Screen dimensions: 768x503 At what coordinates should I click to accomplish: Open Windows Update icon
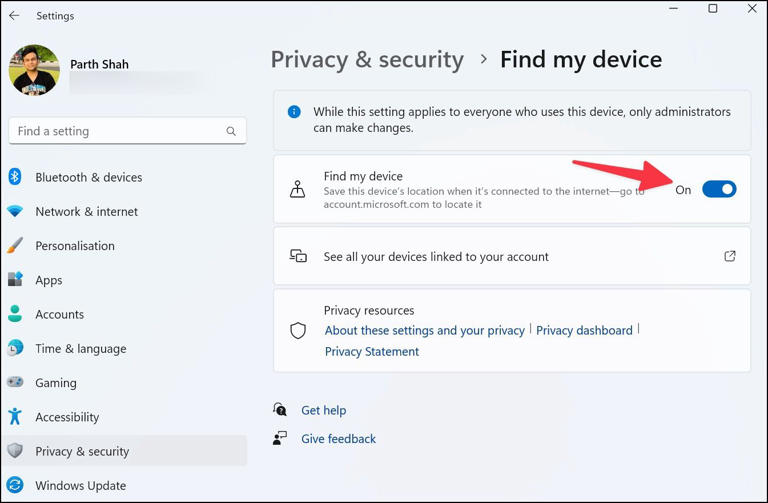15,486
